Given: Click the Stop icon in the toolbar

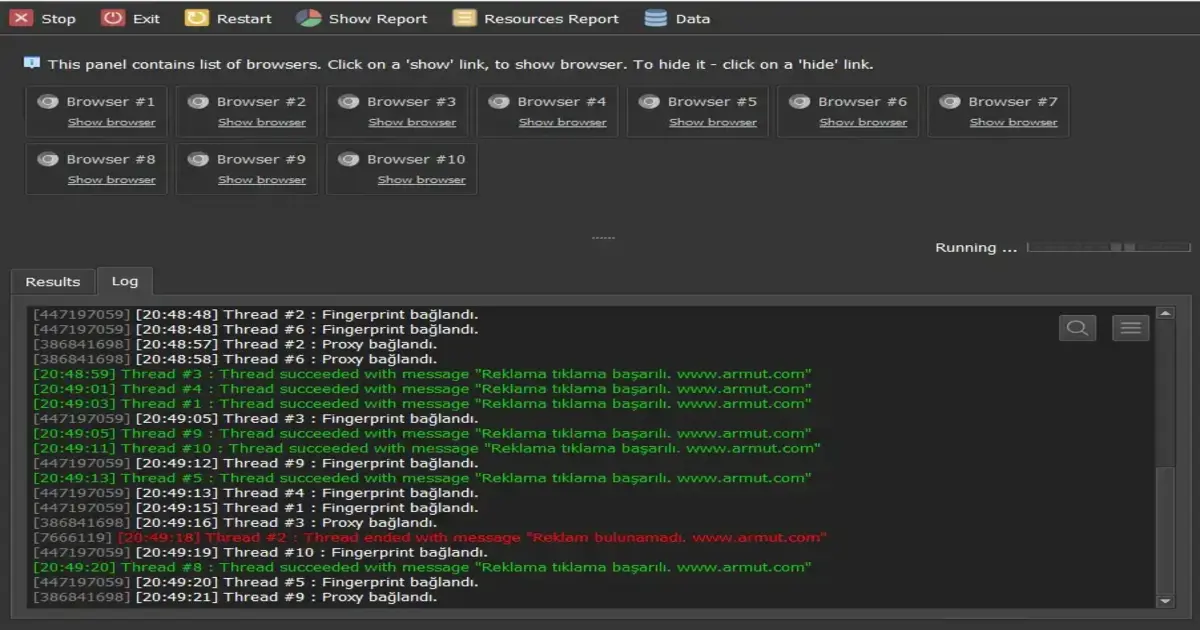Looking at the screenshot, I should 20,18.
